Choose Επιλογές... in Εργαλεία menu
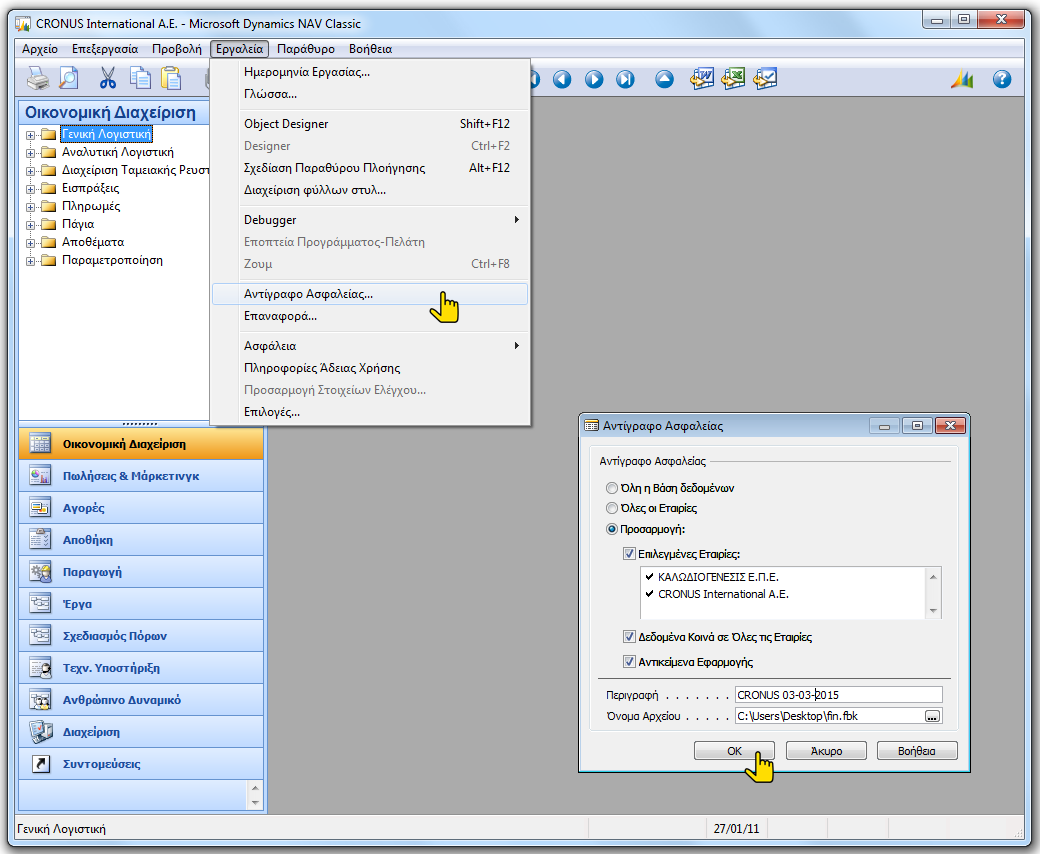 [x=370, y=412]
